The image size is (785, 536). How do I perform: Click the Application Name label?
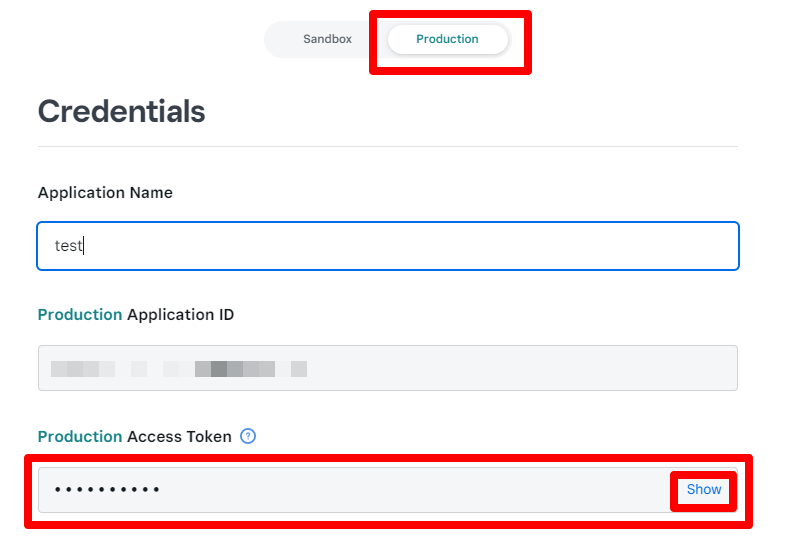click(x=105, y=193)
